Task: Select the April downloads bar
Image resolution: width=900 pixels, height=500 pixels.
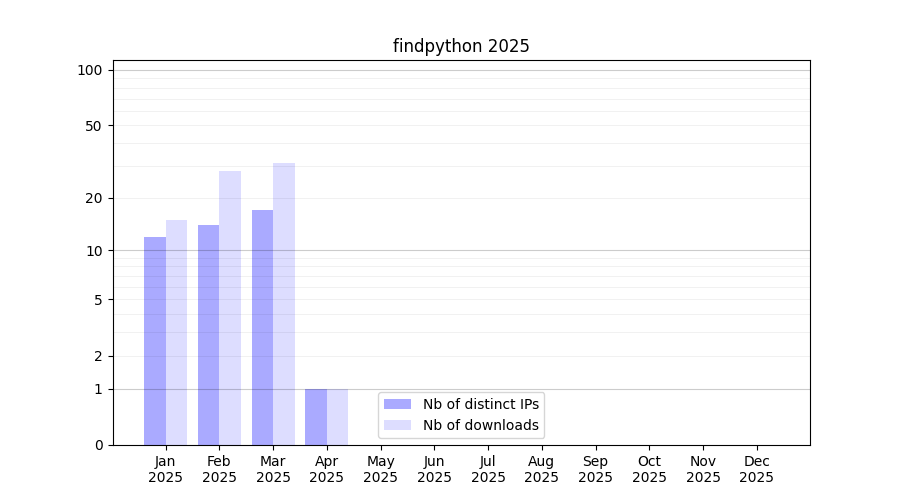Action: tap(337, 417)
